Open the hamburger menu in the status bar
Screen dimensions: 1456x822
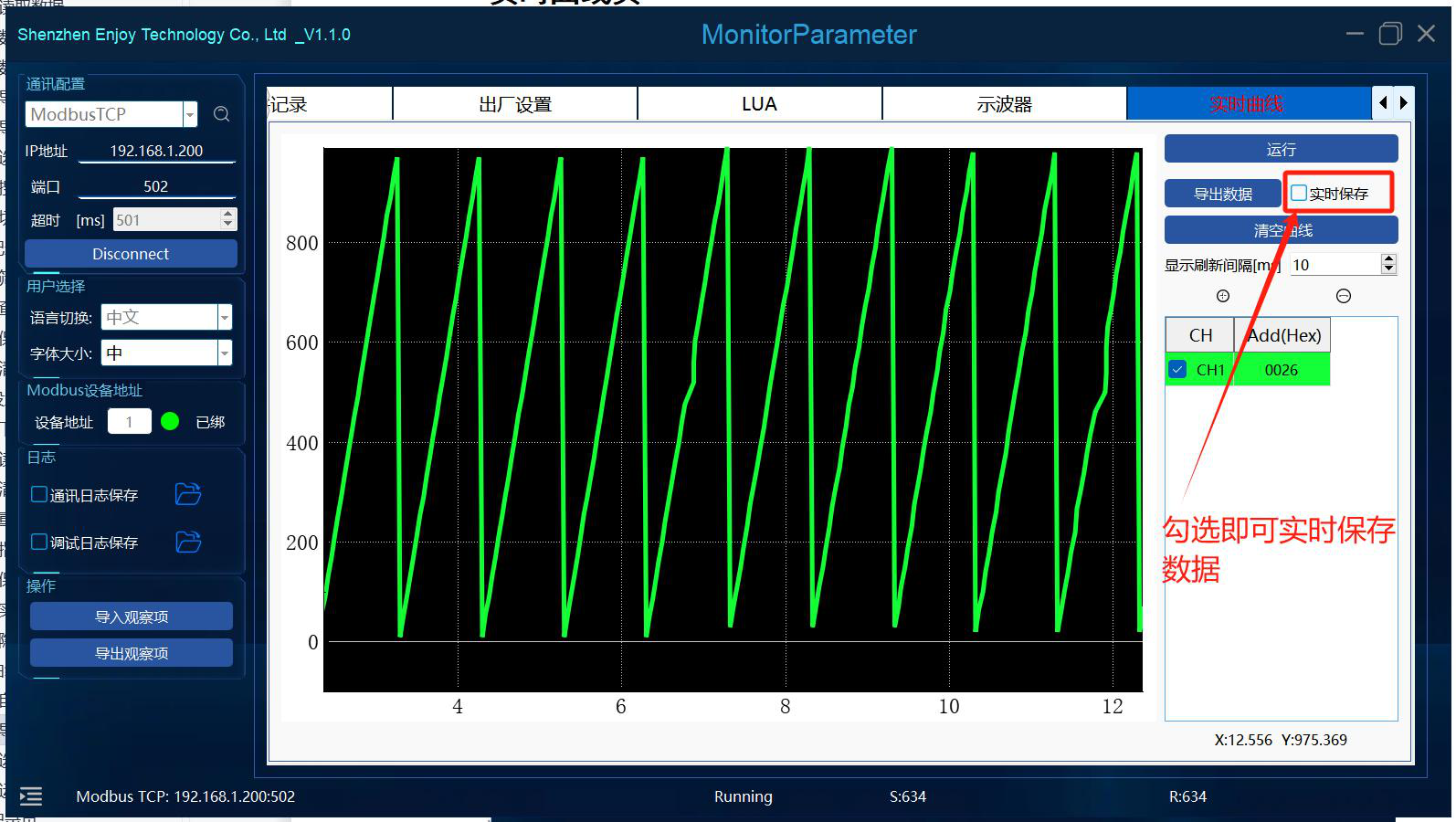(31, 796)
